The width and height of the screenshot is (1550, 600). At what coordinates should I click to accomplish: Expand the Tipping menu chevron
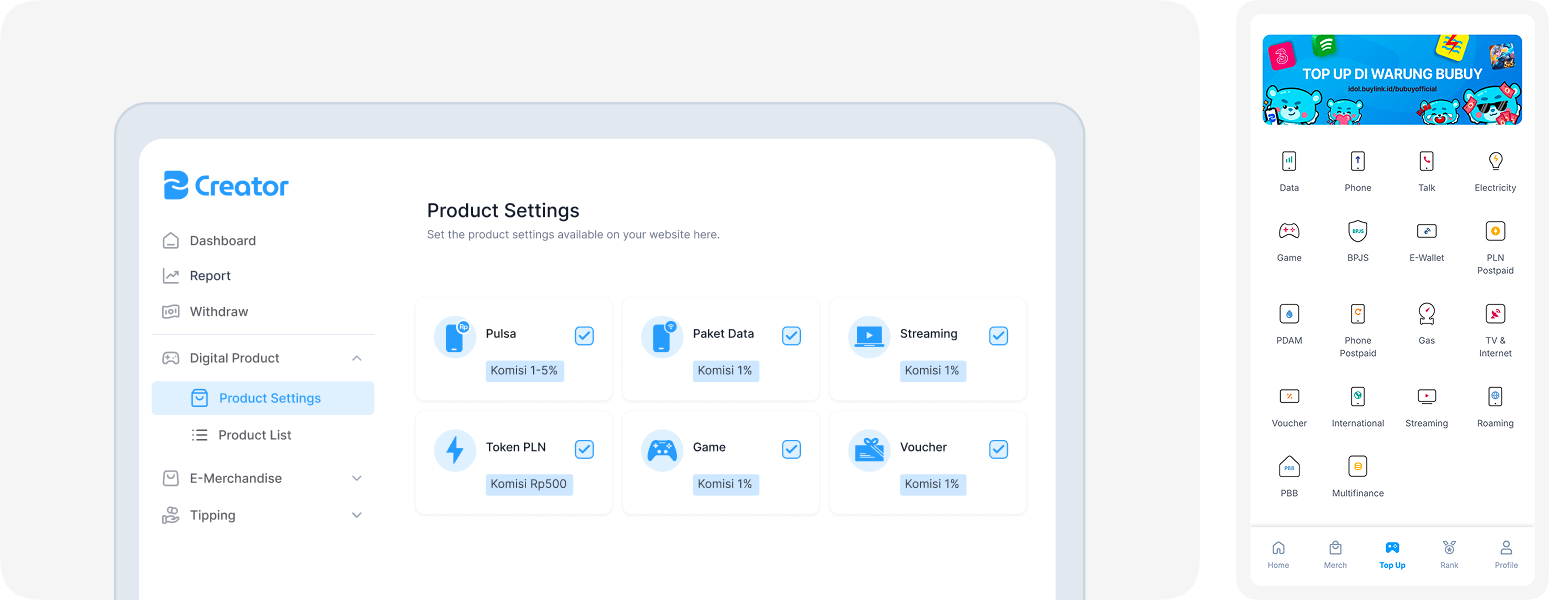357,516
